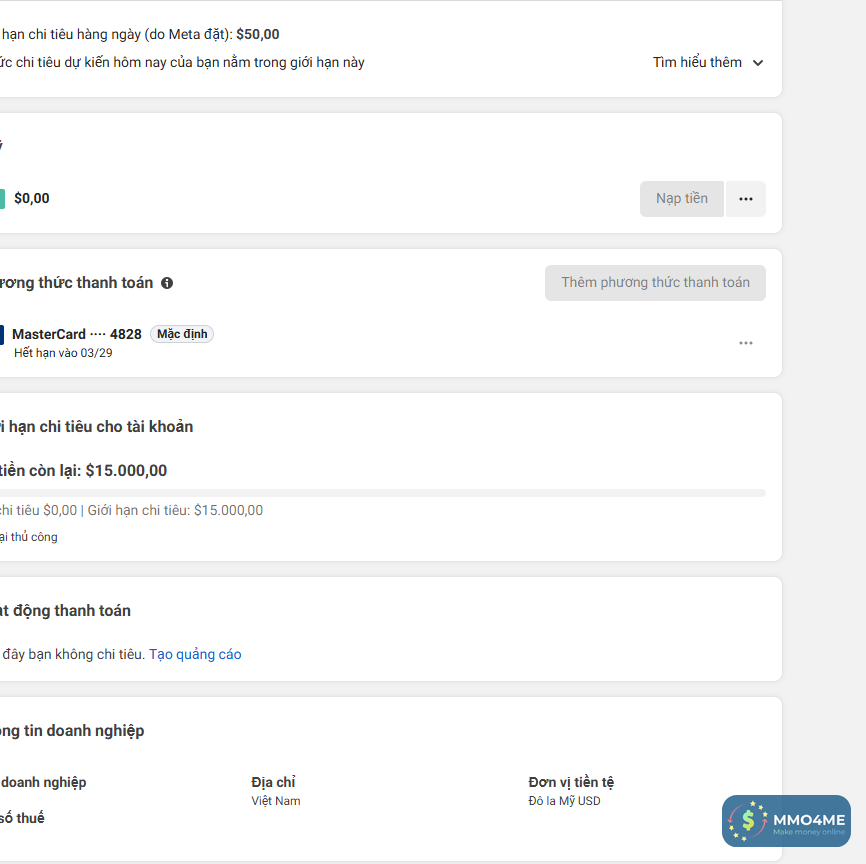Screen dimensions: 866x864
Task: Click the remaining amount $15.000,00 heading
Action: [126, 471]
